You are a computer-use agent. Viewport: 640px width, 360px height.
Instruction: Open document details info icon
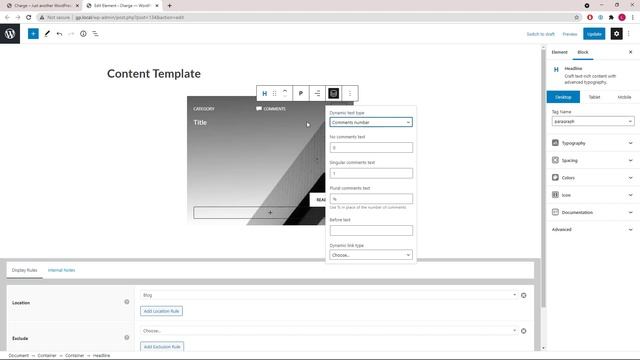83,34
